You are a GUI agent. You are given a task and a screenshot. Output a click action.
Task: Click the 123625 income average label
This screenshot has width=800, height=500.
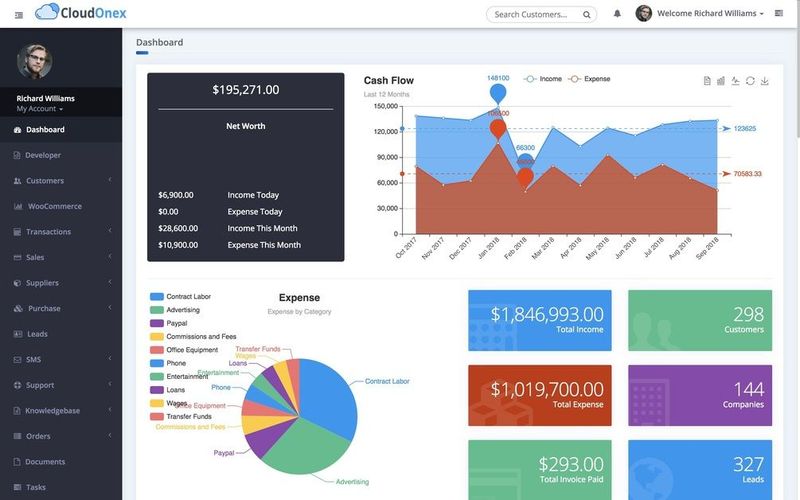point(745,129)
